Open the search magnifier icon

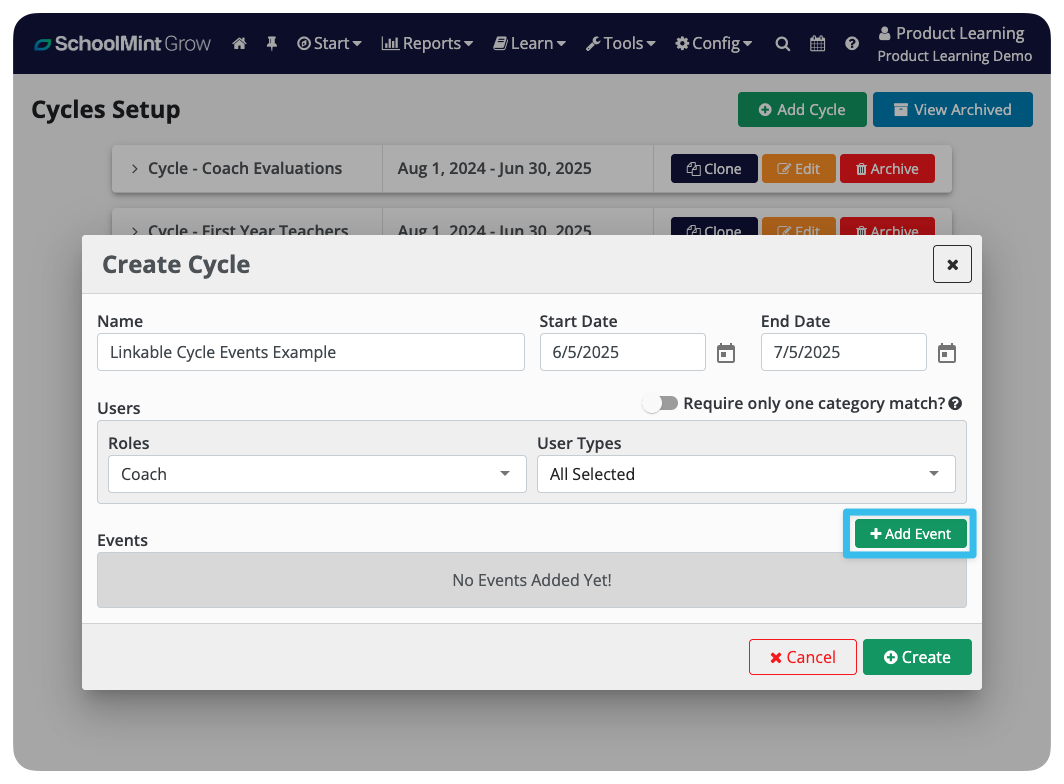782,43
